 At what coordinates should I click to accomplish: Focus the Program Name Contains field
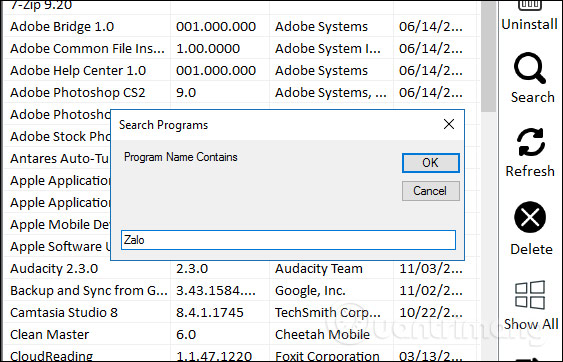click(x=288, y=240)
